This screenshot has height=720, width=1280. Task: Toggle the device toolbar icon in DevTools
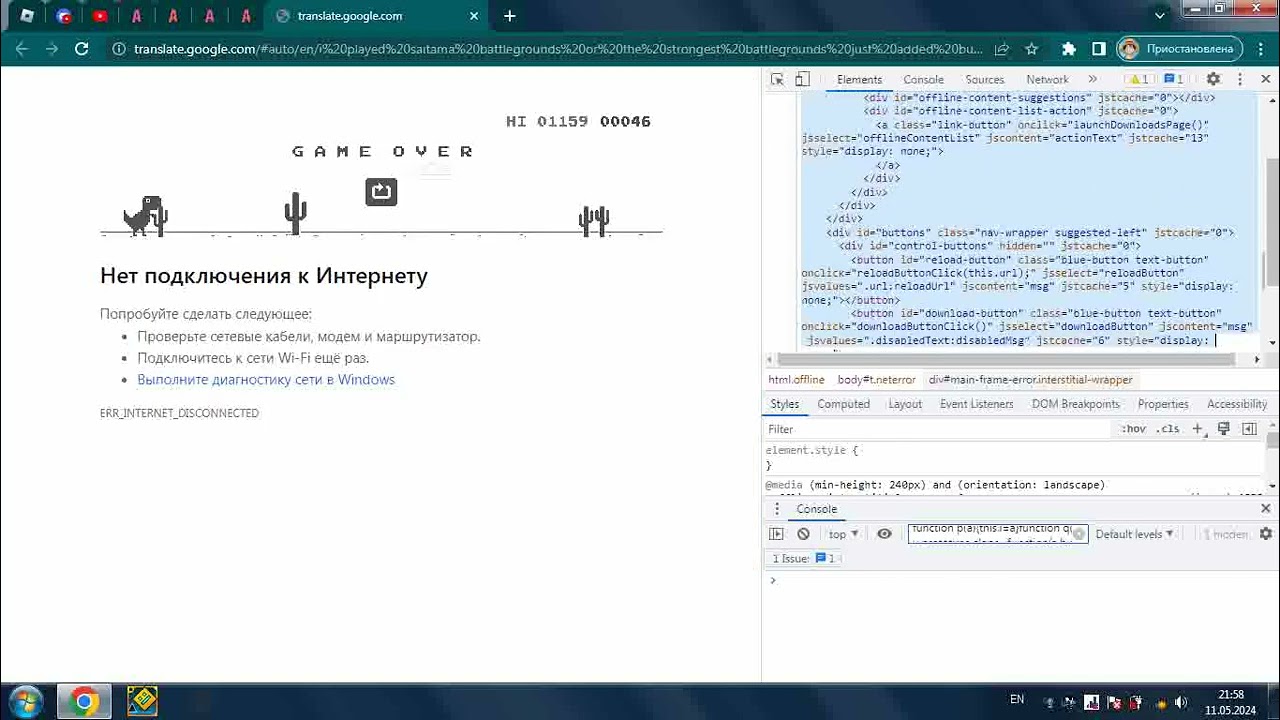click(x=802, y=79)
